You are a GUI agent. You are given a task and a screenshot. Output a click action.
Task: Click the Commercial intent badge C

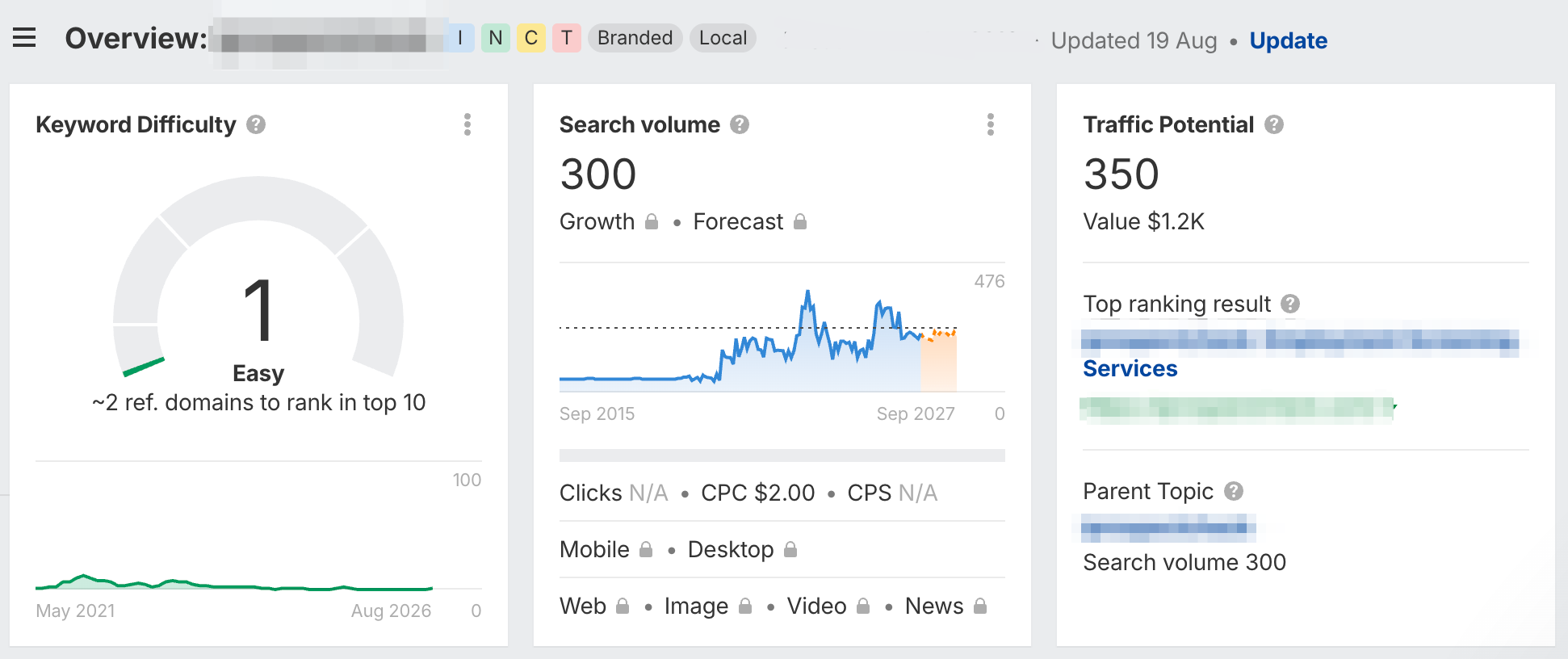click(531, 38)
